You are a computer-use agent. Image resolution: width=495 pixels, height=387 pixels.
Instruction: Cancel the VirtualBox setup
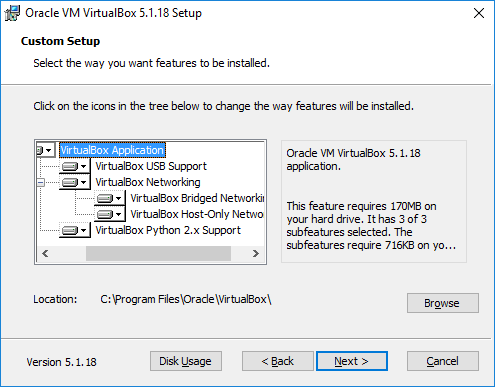tap(443, 361)
